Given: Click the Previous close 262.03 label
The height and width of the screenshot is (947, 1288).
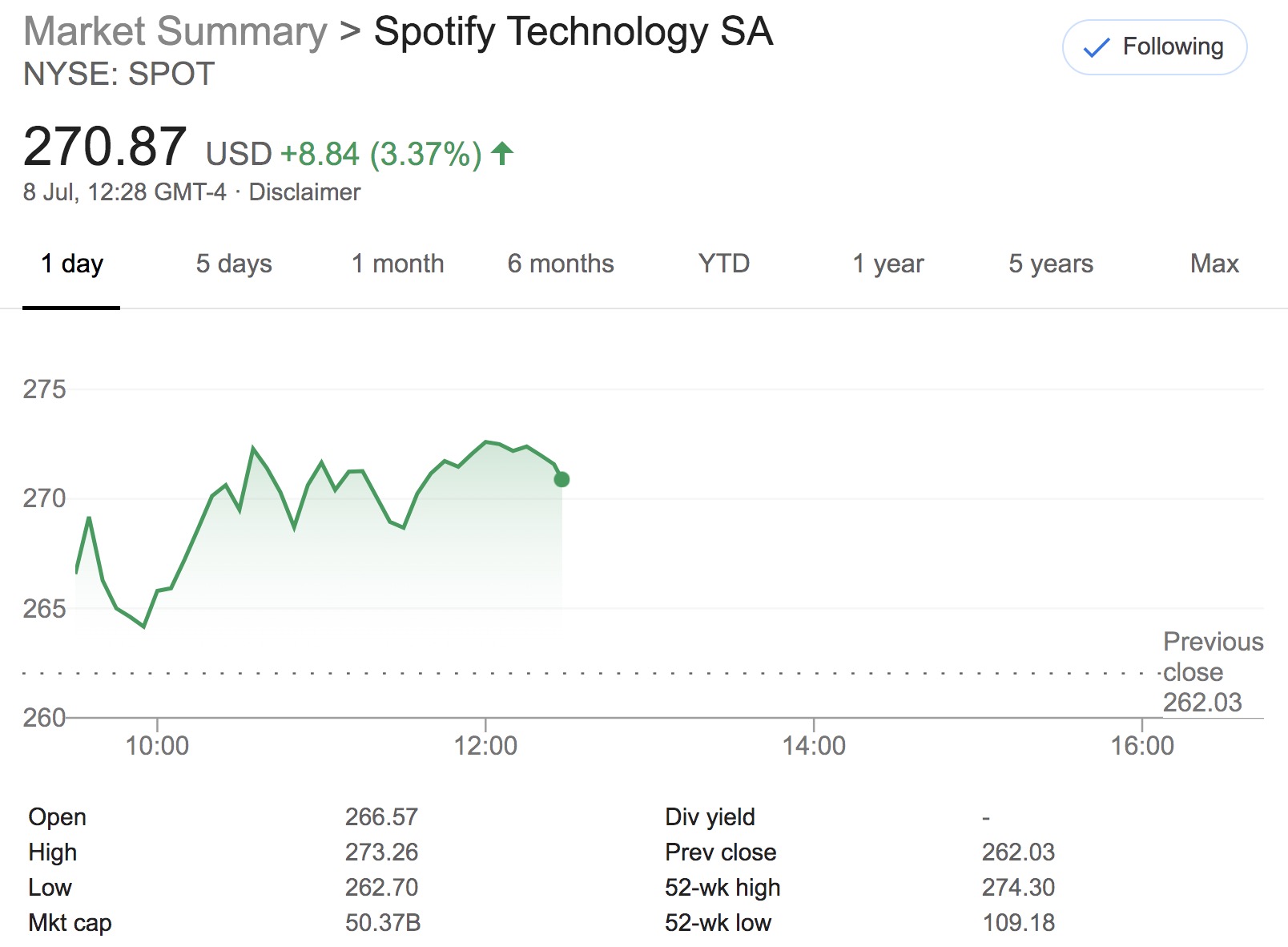Looking at the screenshot, I should 1212,671.
